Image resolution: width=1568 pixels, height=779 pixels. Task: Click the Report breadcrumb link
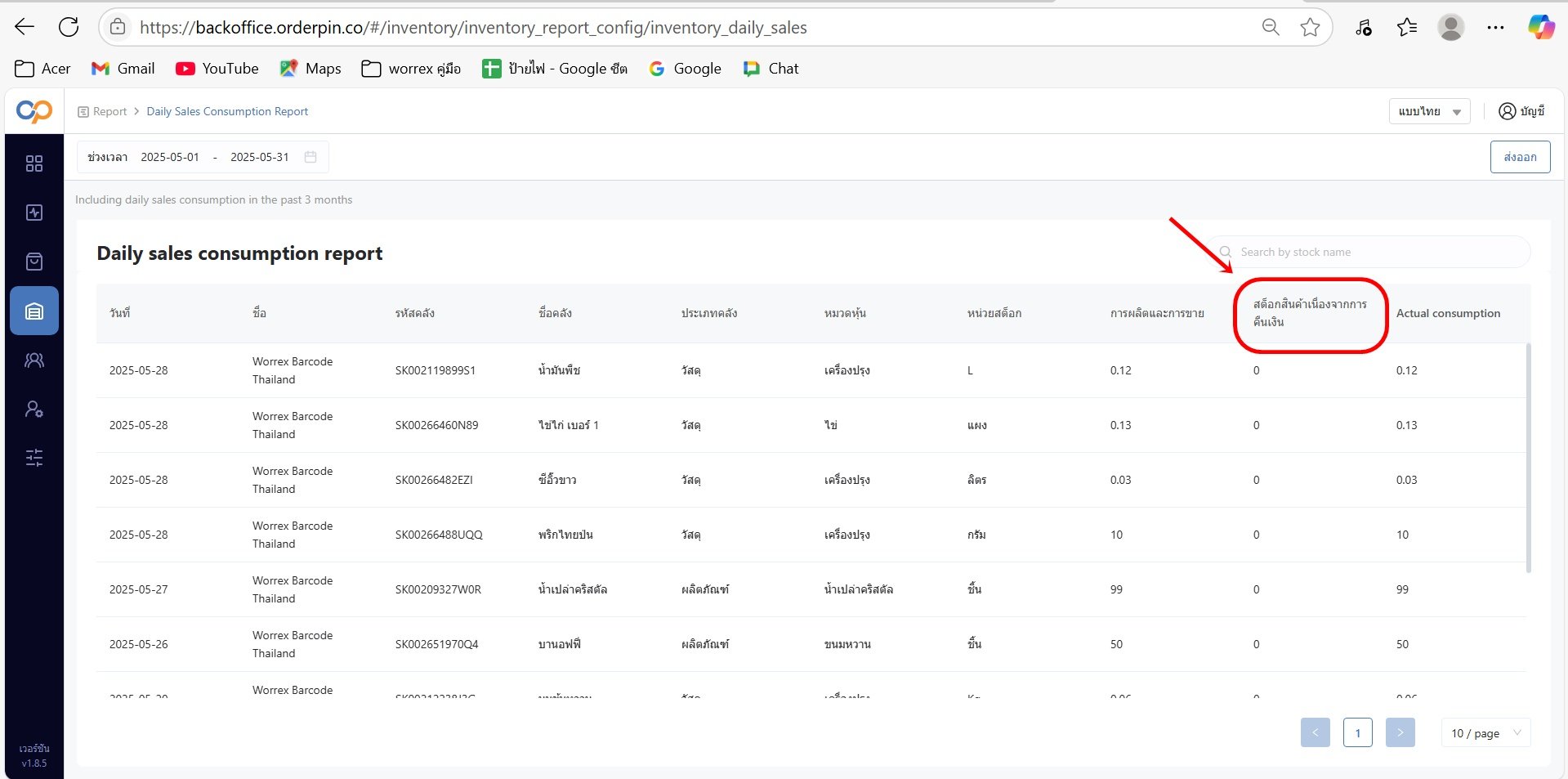(x=109, y=111)
